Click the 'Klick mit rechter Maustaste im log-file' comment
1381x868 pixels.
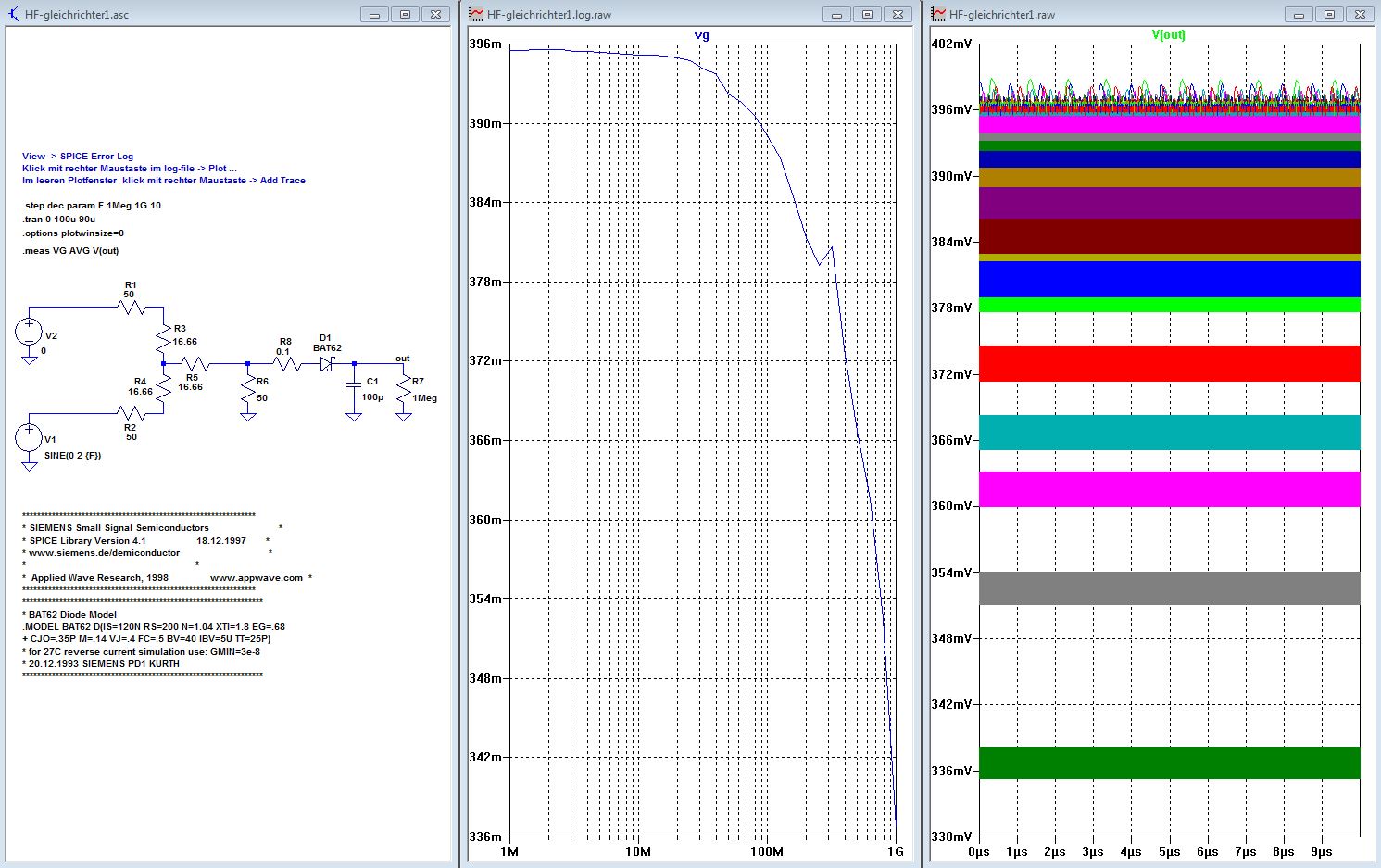[130, 169]
